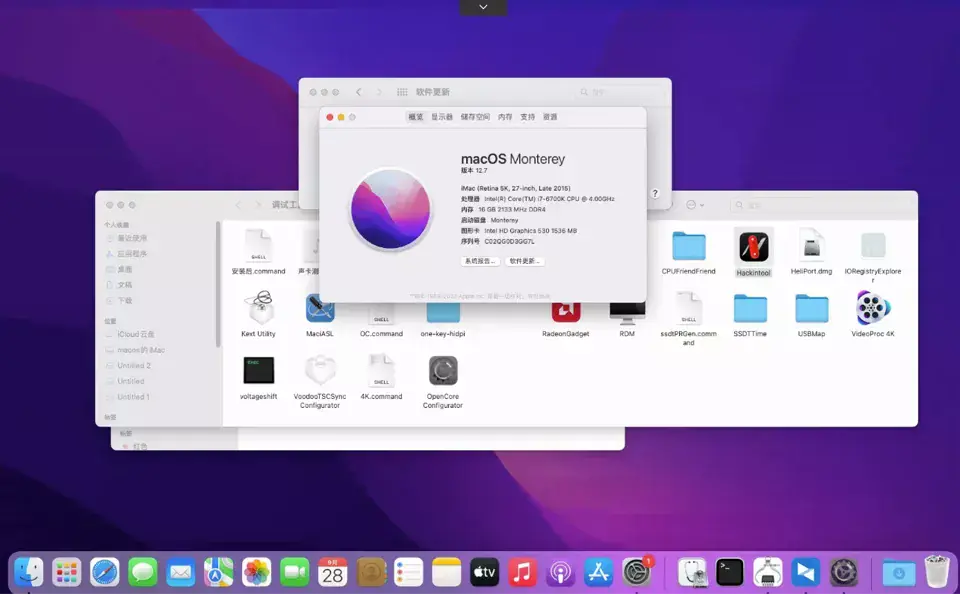Switch to the 显示器 tab
This screenshot has width=960, height=594.
(441, 117)
